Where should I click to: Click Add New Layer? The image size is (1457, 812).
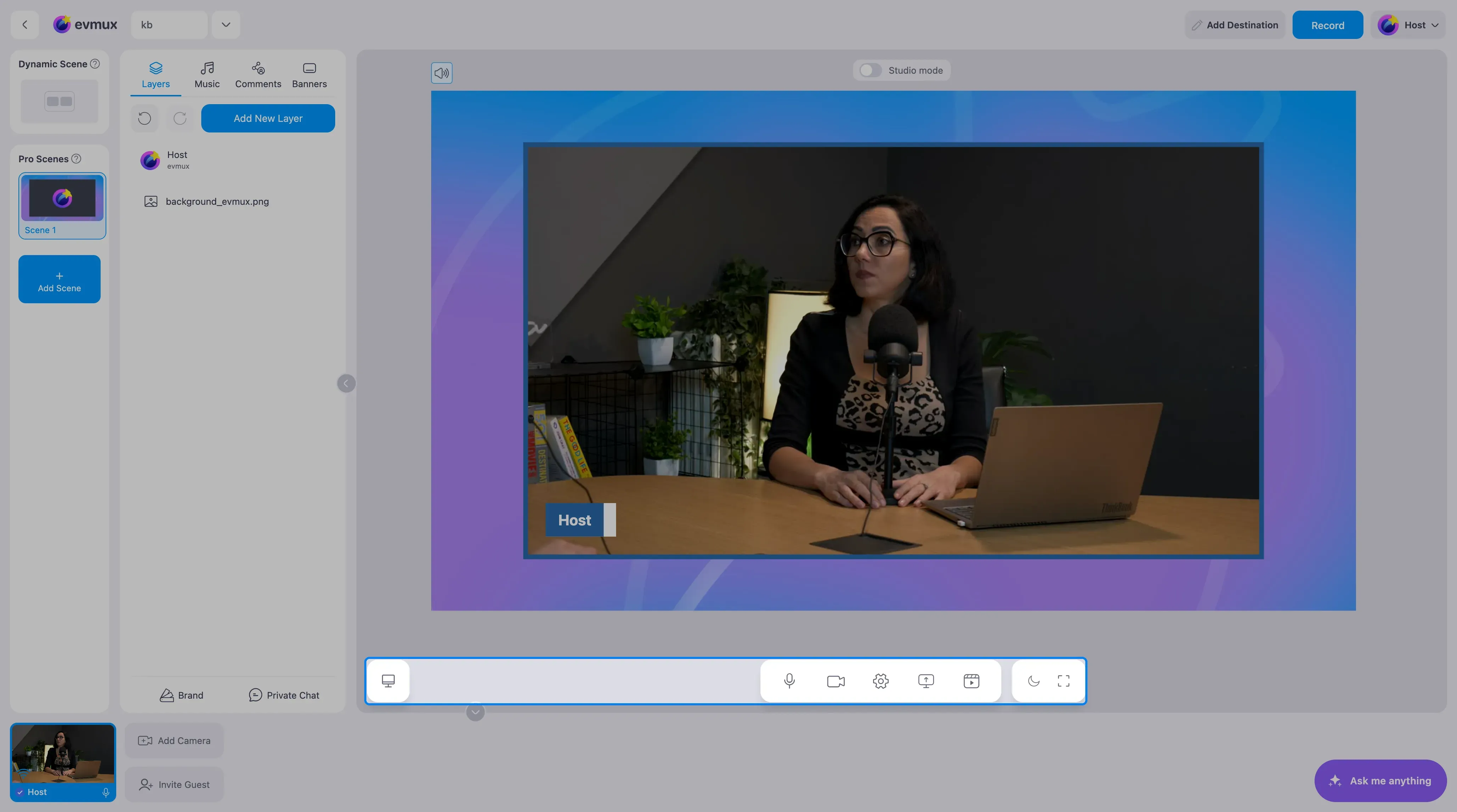tap(268, 118)
